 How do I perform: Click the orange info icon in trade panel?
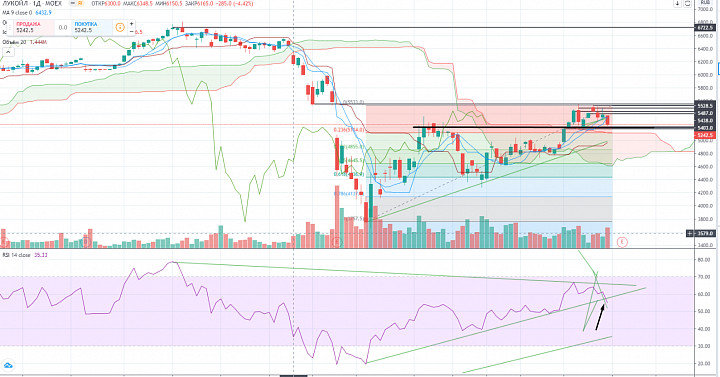click(x=119, y=27)
